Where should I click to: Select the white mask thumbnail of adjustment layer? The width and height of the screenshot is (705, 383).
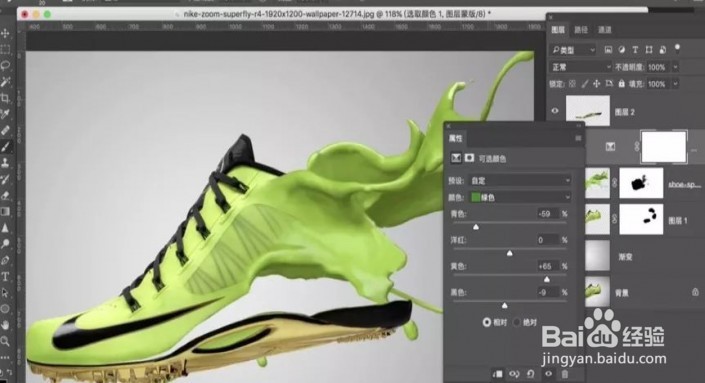click(664, 147)
